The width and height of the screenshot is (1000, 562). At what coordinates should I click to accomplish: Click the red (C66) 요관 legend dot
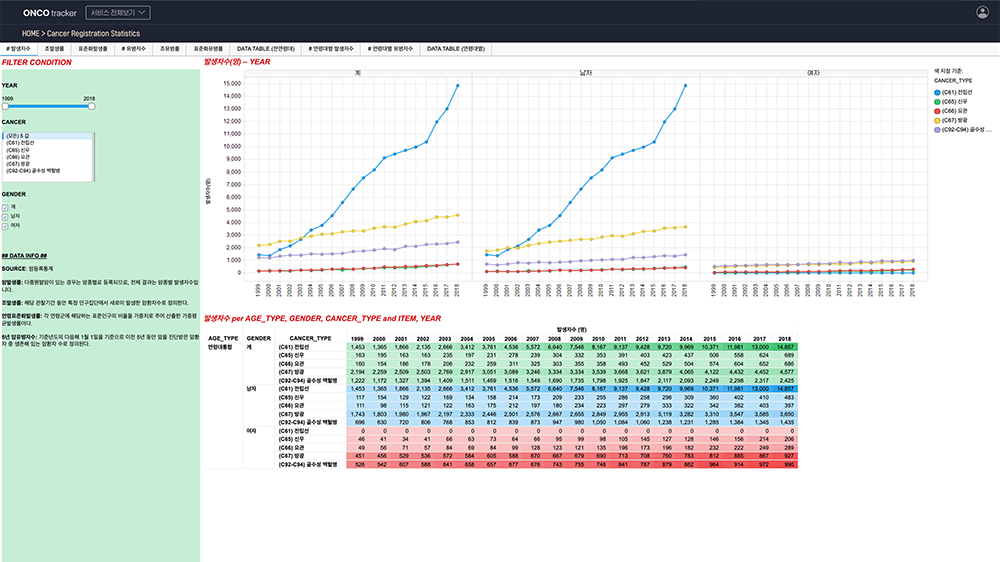[939, 110]
